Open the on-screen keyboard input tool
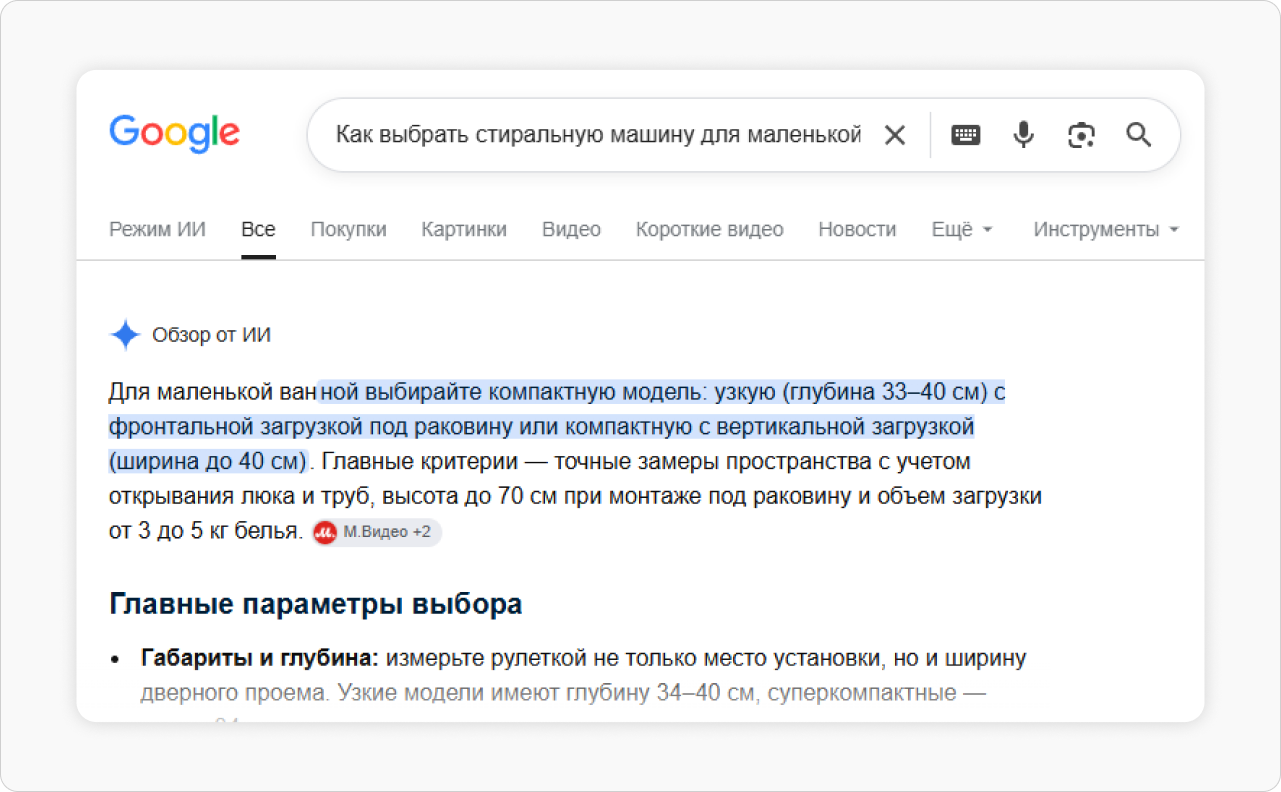This screenshot has width=1281, height=792. pos(966,135)
